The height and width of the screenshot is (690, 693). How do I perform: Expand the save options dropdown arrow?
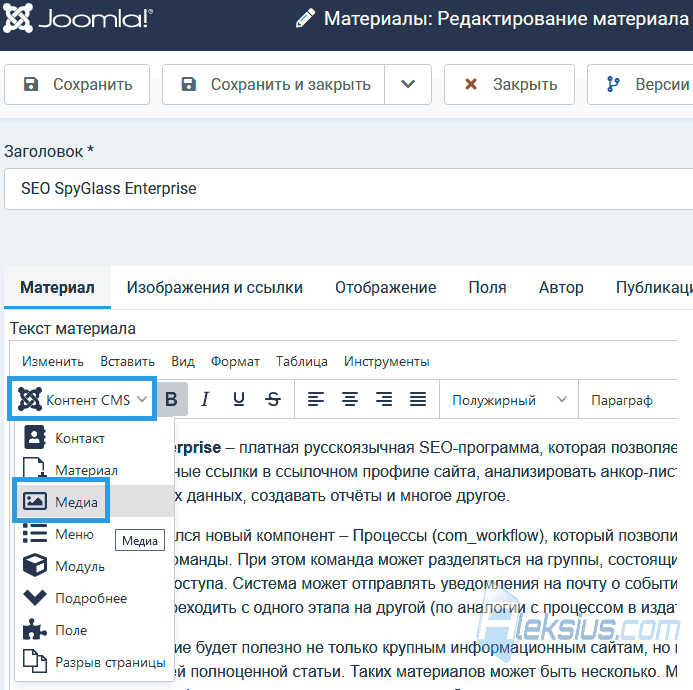[408, 84]
